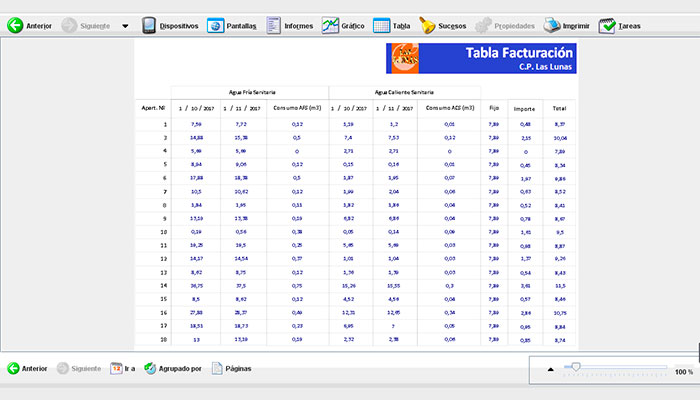
Task: Click the 'Agua Caliente Sanitaria' column group header
Action: coord(404,92)
